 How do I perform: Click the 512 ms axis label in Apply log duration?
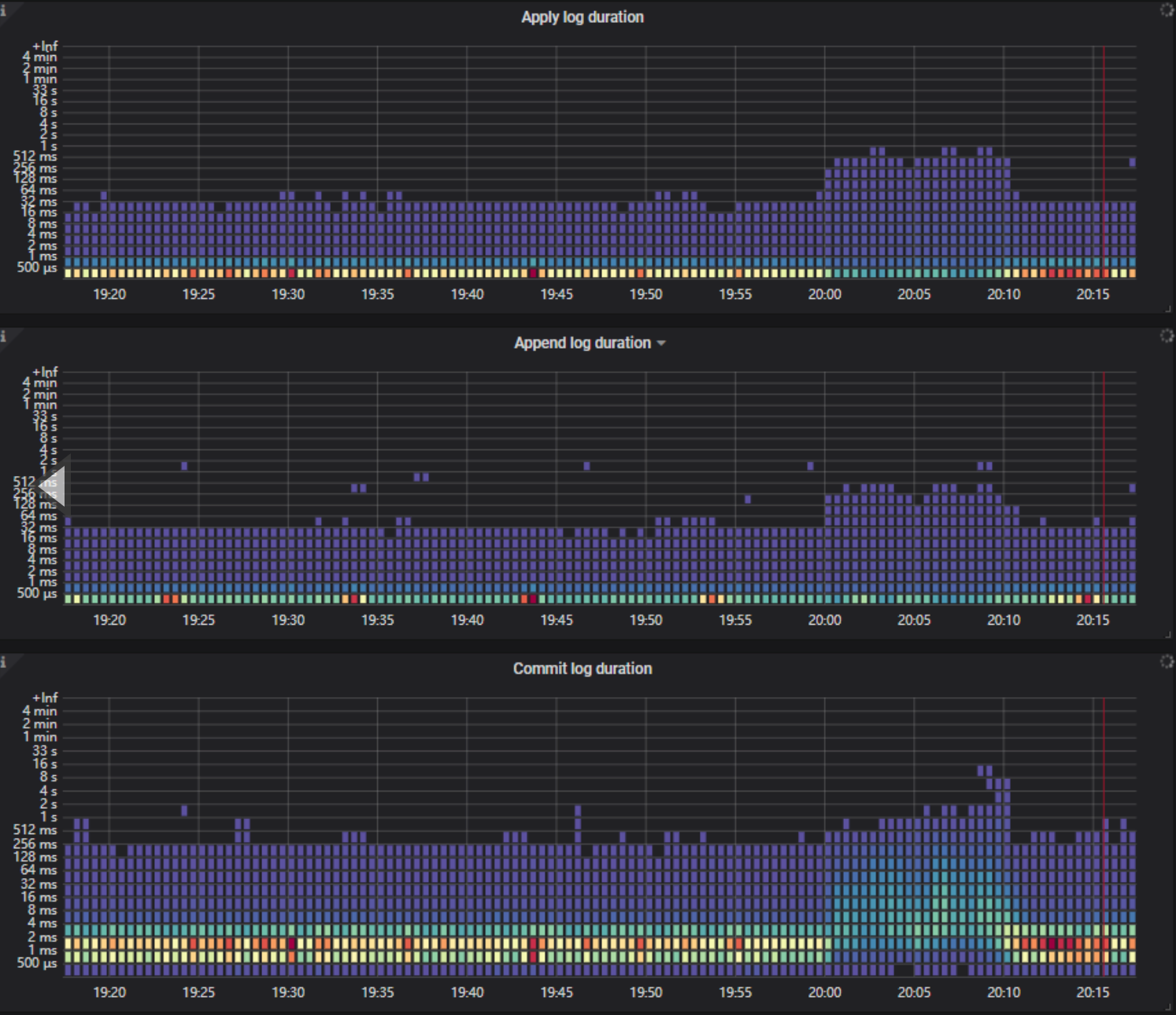(35, 157)
